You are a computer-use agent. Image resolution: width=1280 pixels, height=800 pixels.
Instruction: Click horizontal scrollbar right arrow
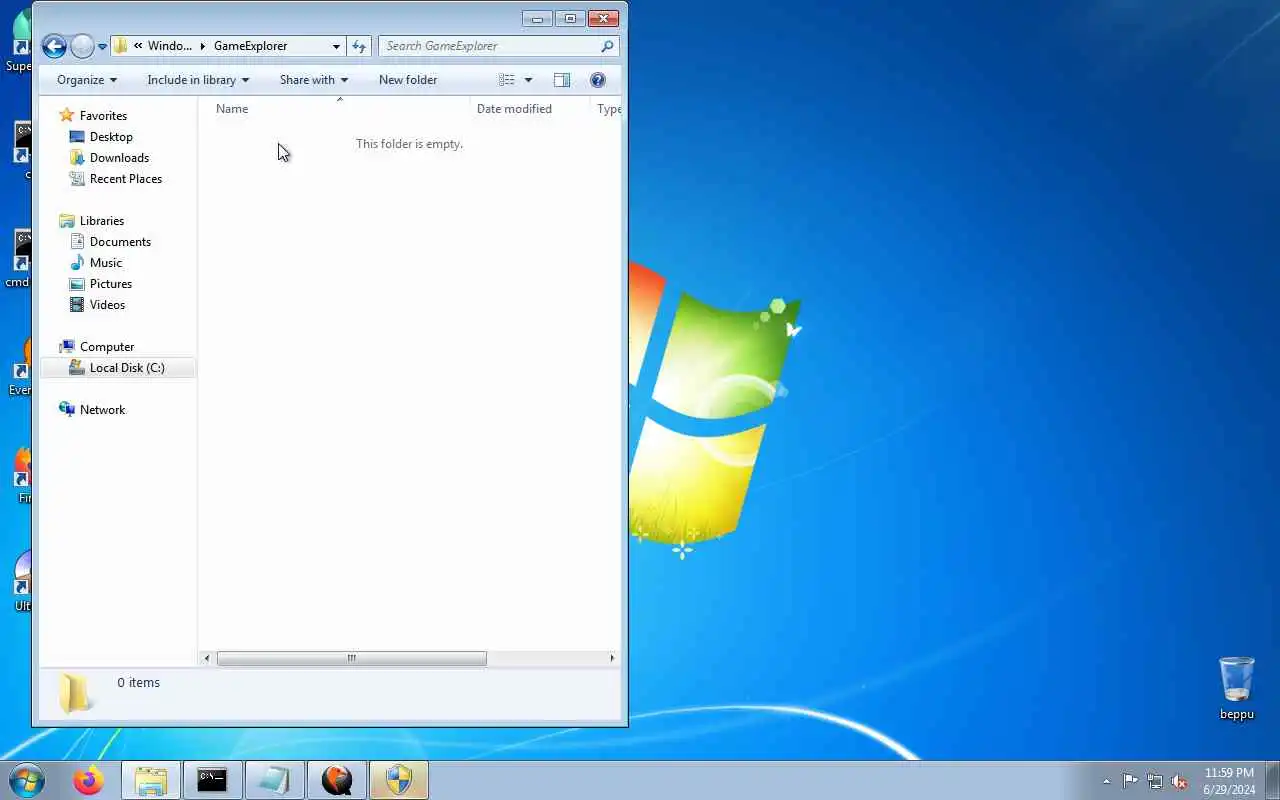(612, 658)
